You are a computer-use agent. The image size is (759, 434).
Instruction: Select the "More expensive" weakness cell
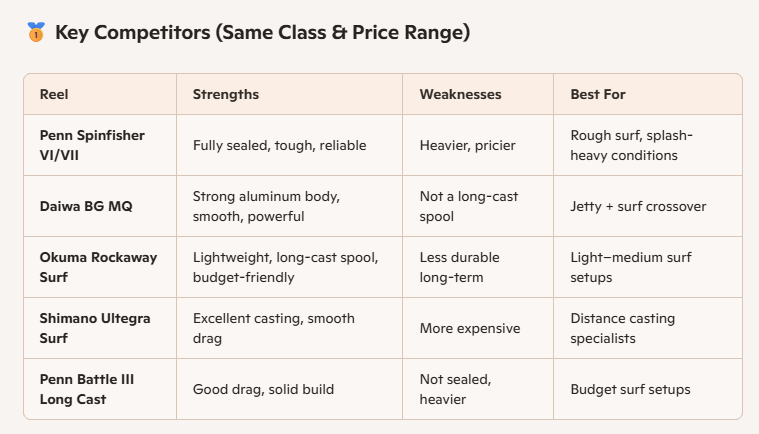(467, 328)
